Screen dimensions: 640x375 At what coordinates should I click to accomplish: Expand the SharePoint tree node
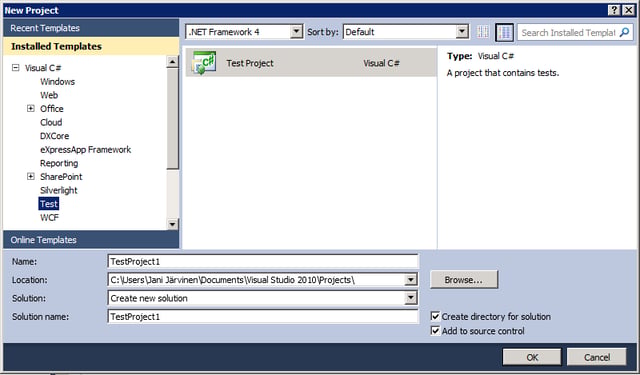click(x=31, y=177)
